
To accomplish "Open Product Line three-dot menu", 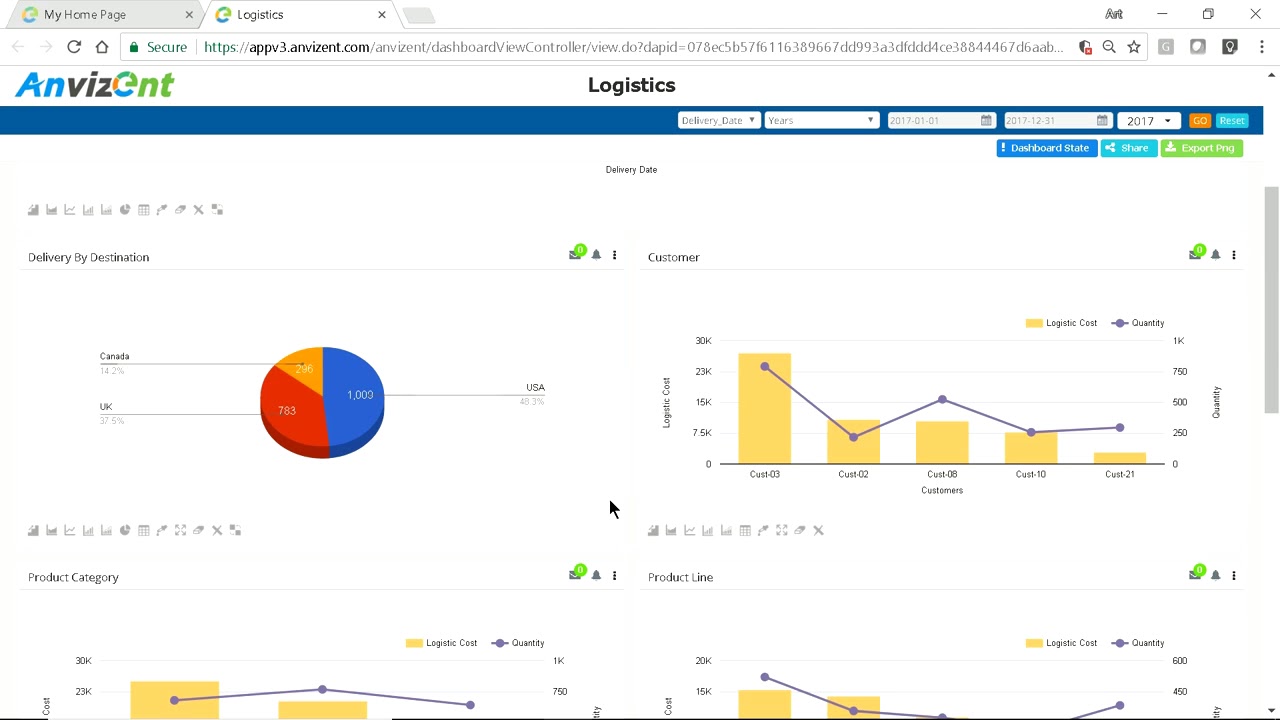I will (x=1234, y=575).
